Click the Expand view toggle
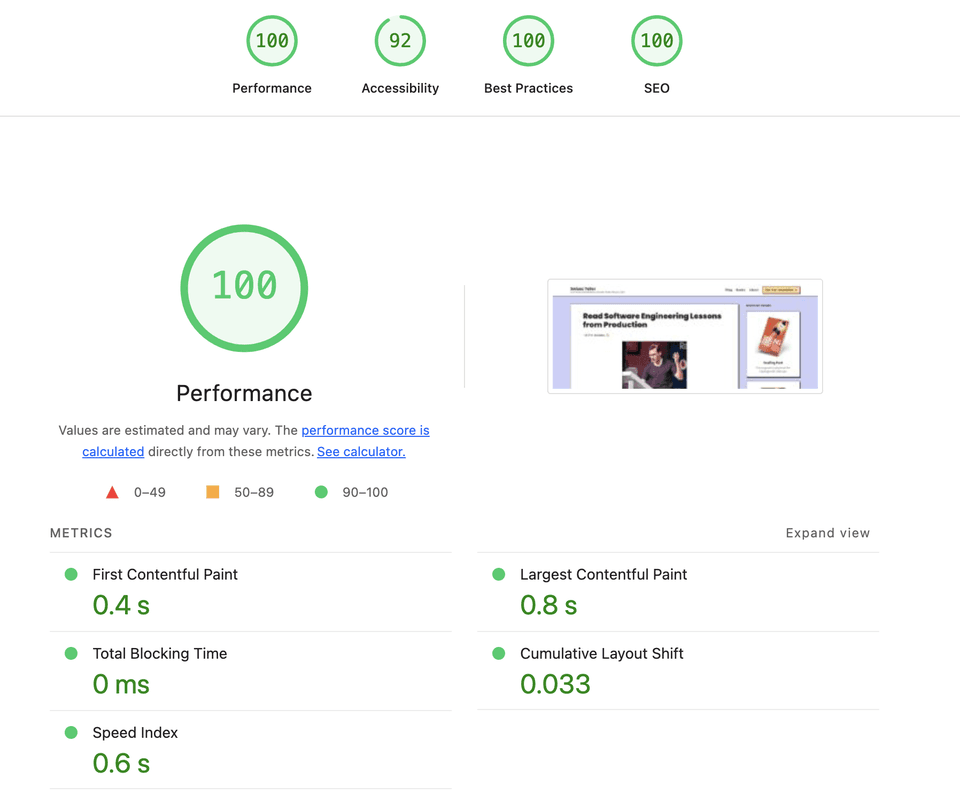This screenshot has height=800, width=960. pos(828,533)
